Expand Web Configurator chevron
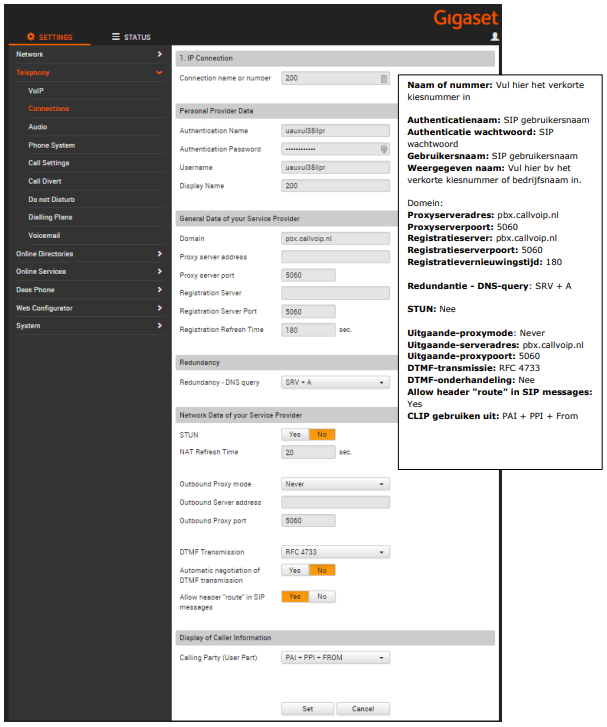 coord(160,308)
